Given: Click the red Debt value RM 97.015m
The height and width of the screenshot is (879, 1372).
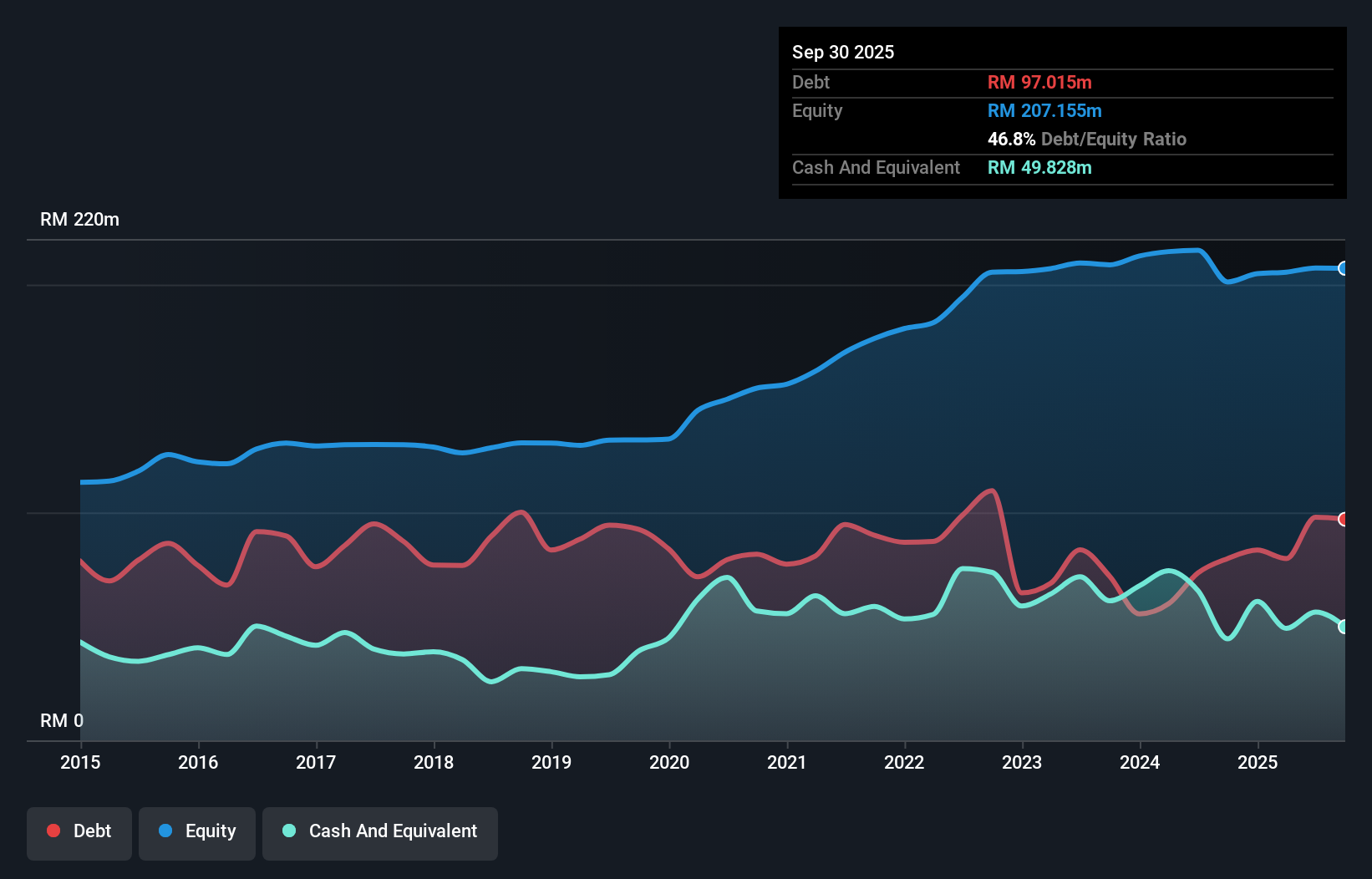Looking at the screenshot, I should pos(1039,82).
